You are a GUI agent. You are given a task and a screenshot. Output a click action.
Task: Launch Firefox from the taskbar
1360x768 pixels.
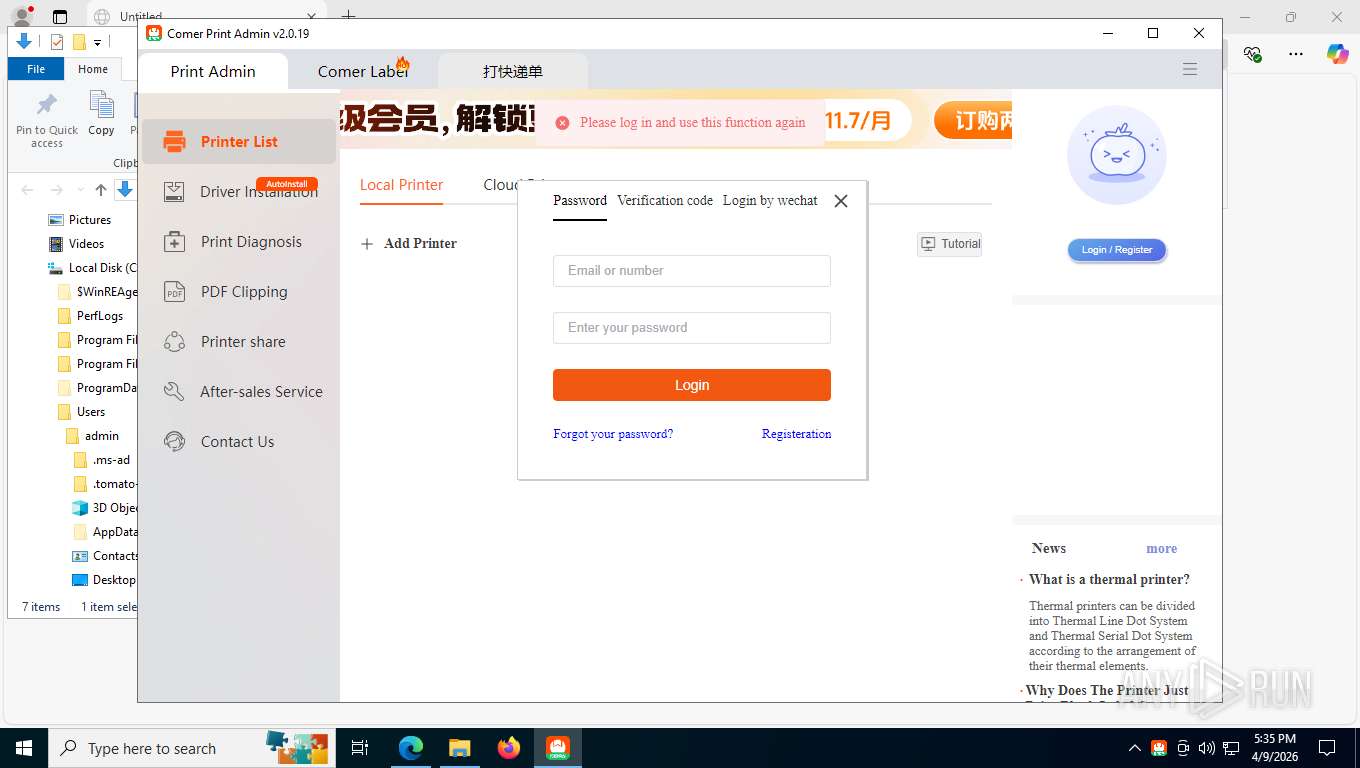coord(509,748)
